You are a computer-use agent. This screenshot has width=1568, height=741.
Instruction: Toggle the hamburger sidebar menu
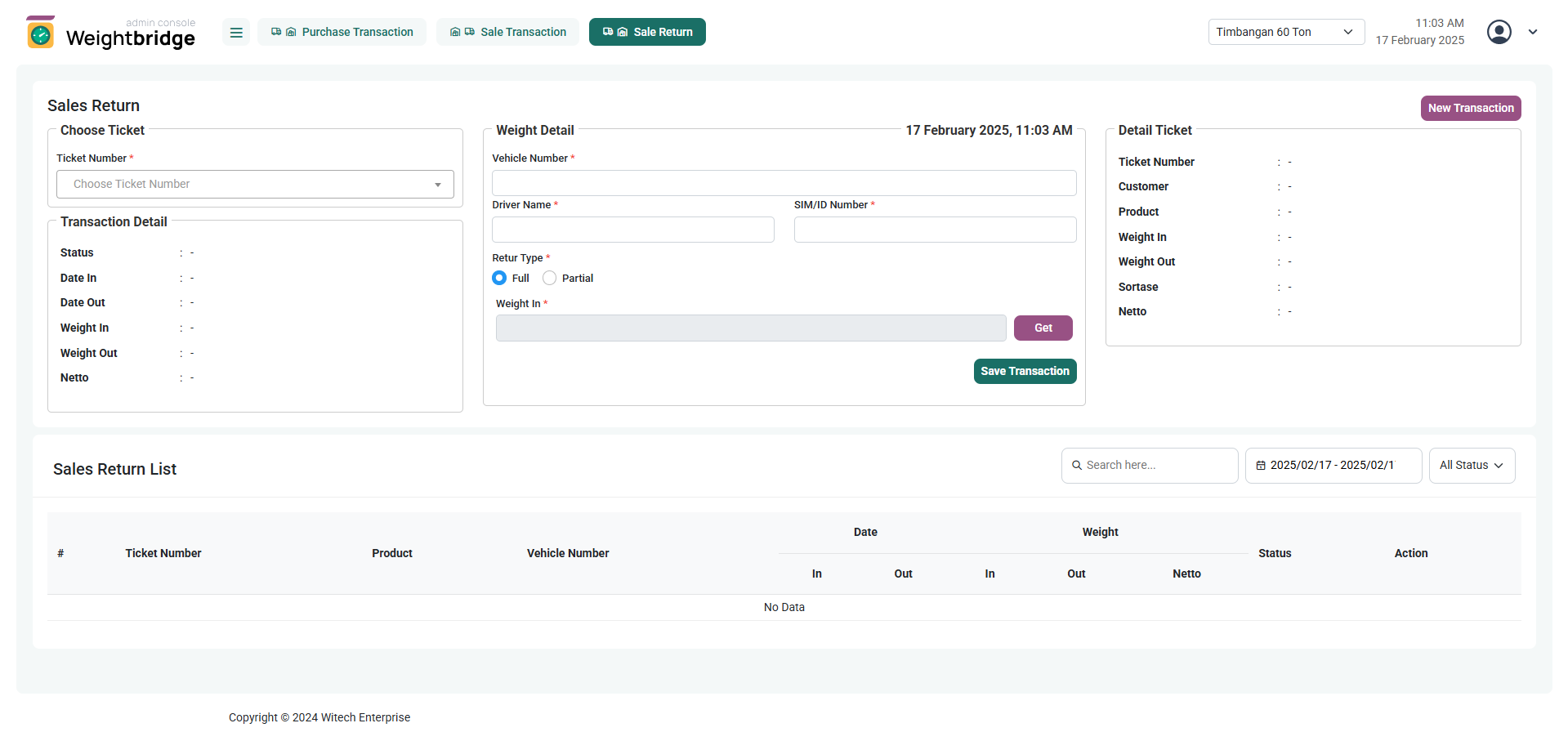click(236, 33)
